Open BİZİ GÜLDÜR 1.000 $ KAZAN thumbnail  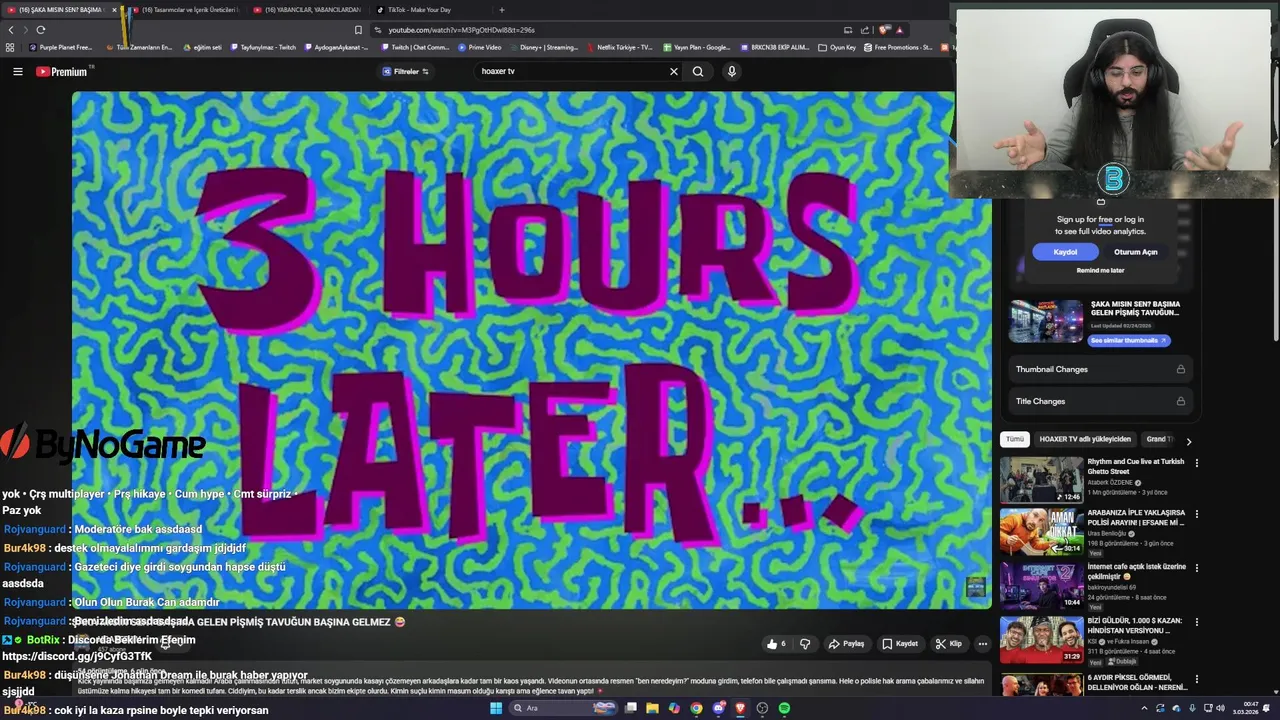pos(1041,640)
